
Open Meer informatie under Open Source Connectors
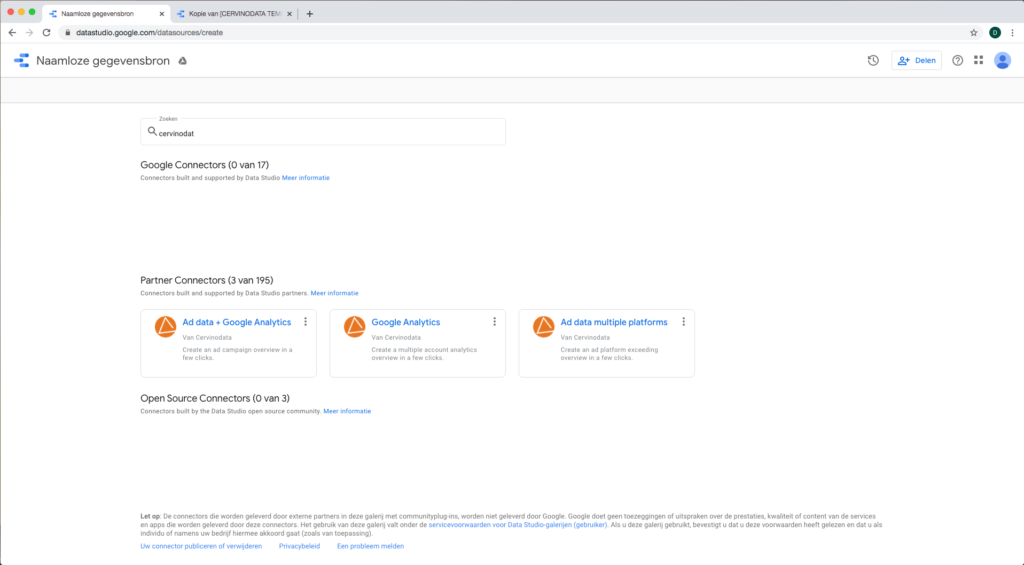[347, 412]
